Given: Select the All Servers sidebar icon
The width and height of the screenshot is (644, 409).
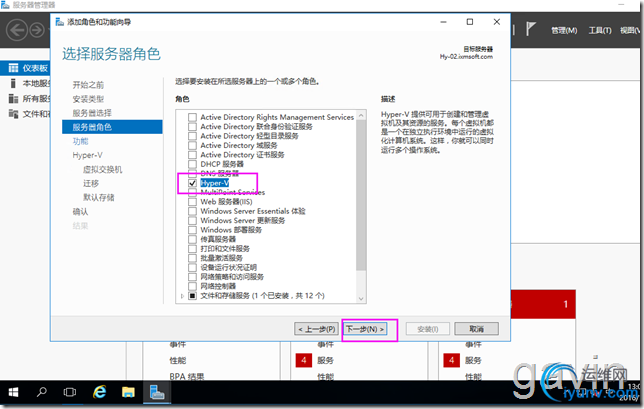Looking at the screenshot, I should click(x=13, y=99).
